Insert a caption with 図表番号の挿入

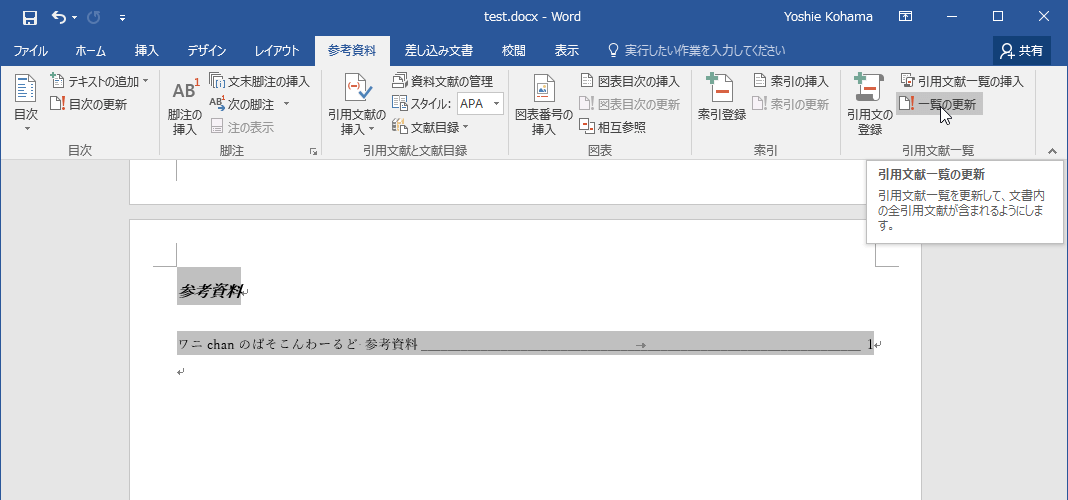click(544, 106)
